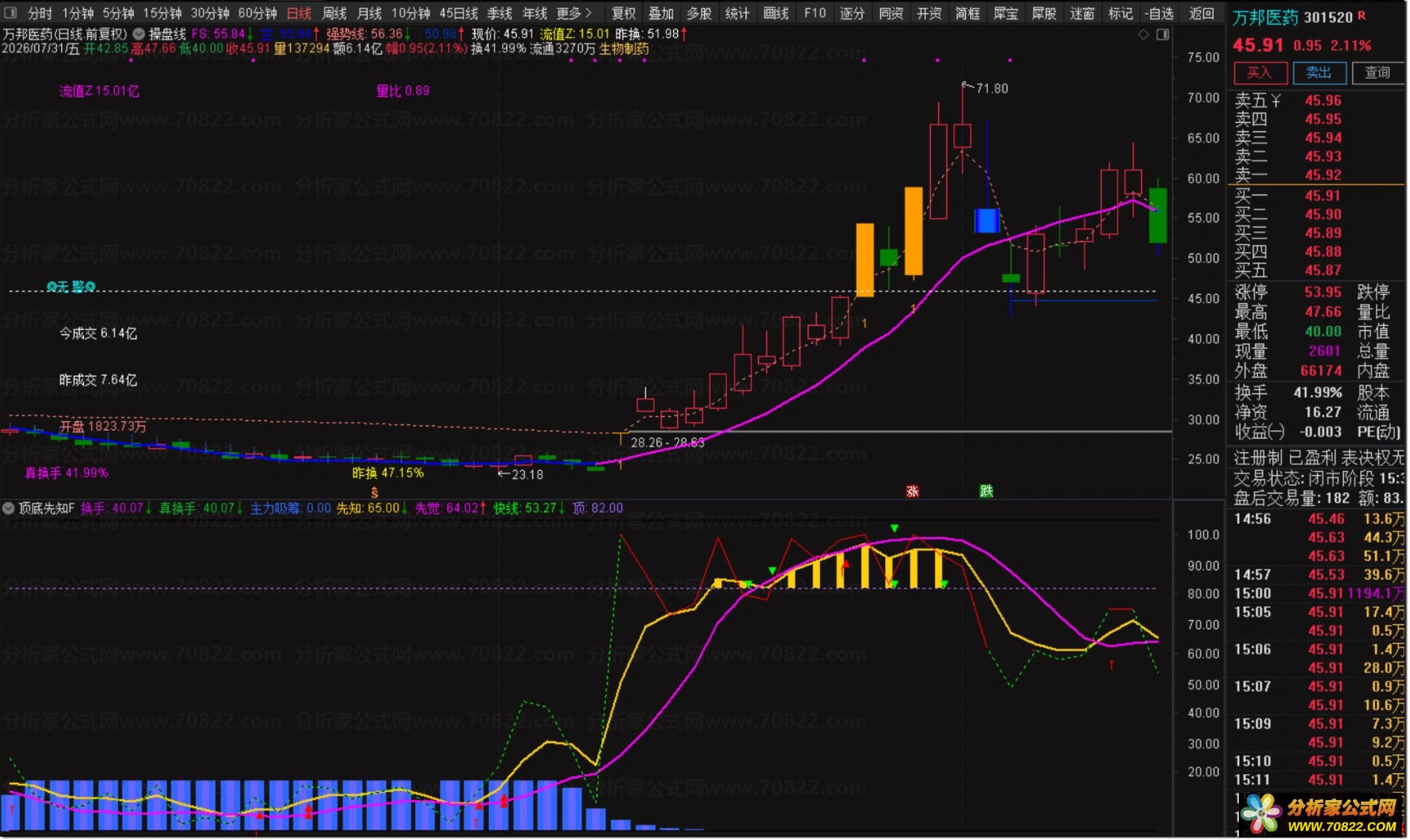1410x840 pixels.
Task: Click the 买一 price 45.91
Action: pos(1323,196)
